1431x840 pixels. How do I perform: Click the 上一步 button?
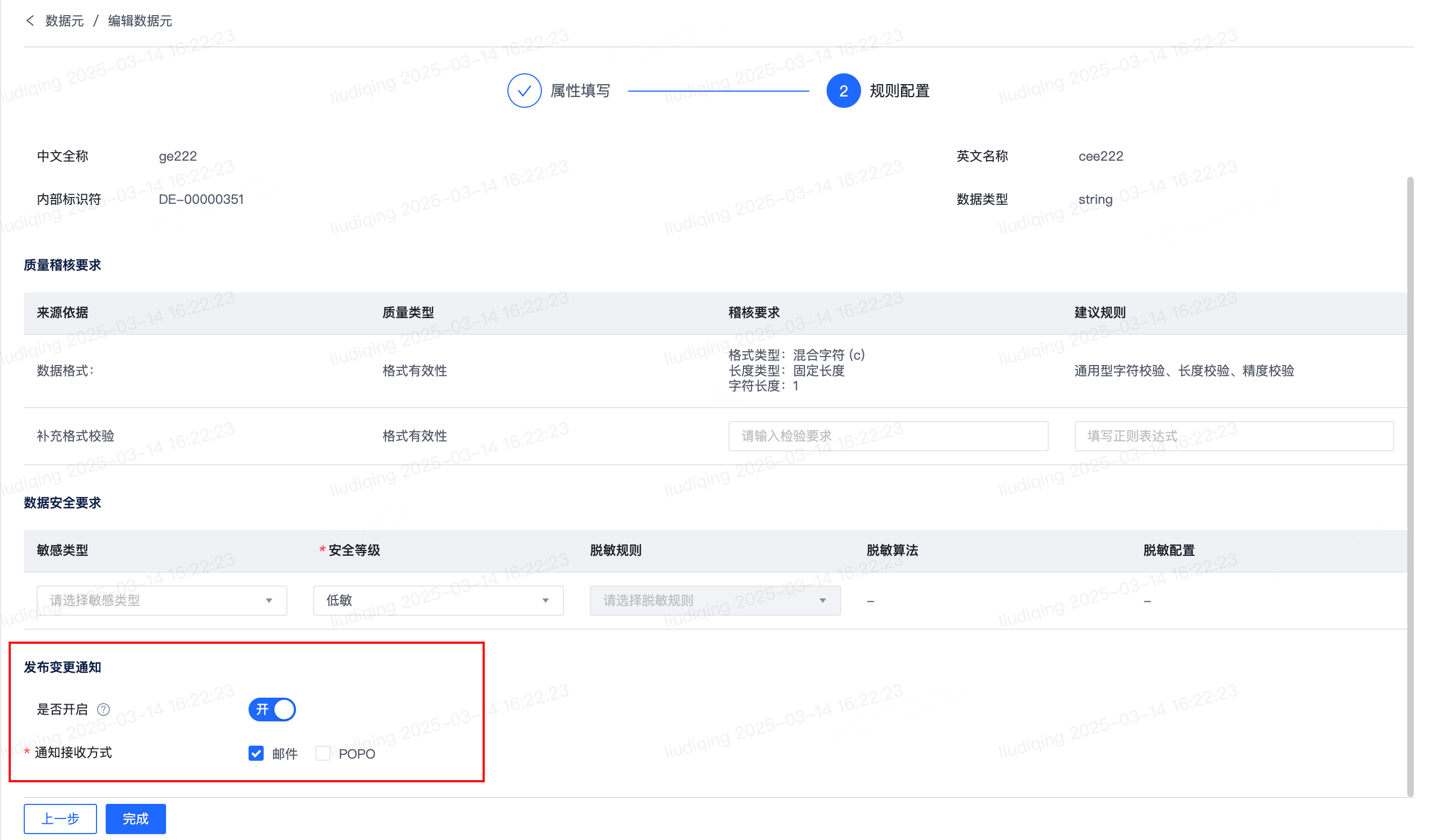click(x=60, y=818)
